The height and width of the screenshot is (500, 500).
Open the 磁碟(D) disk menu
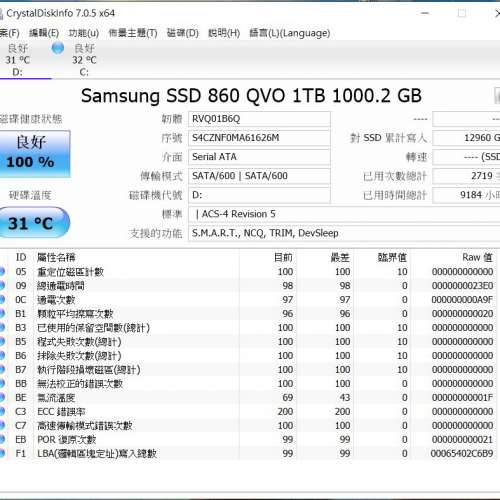183,33
